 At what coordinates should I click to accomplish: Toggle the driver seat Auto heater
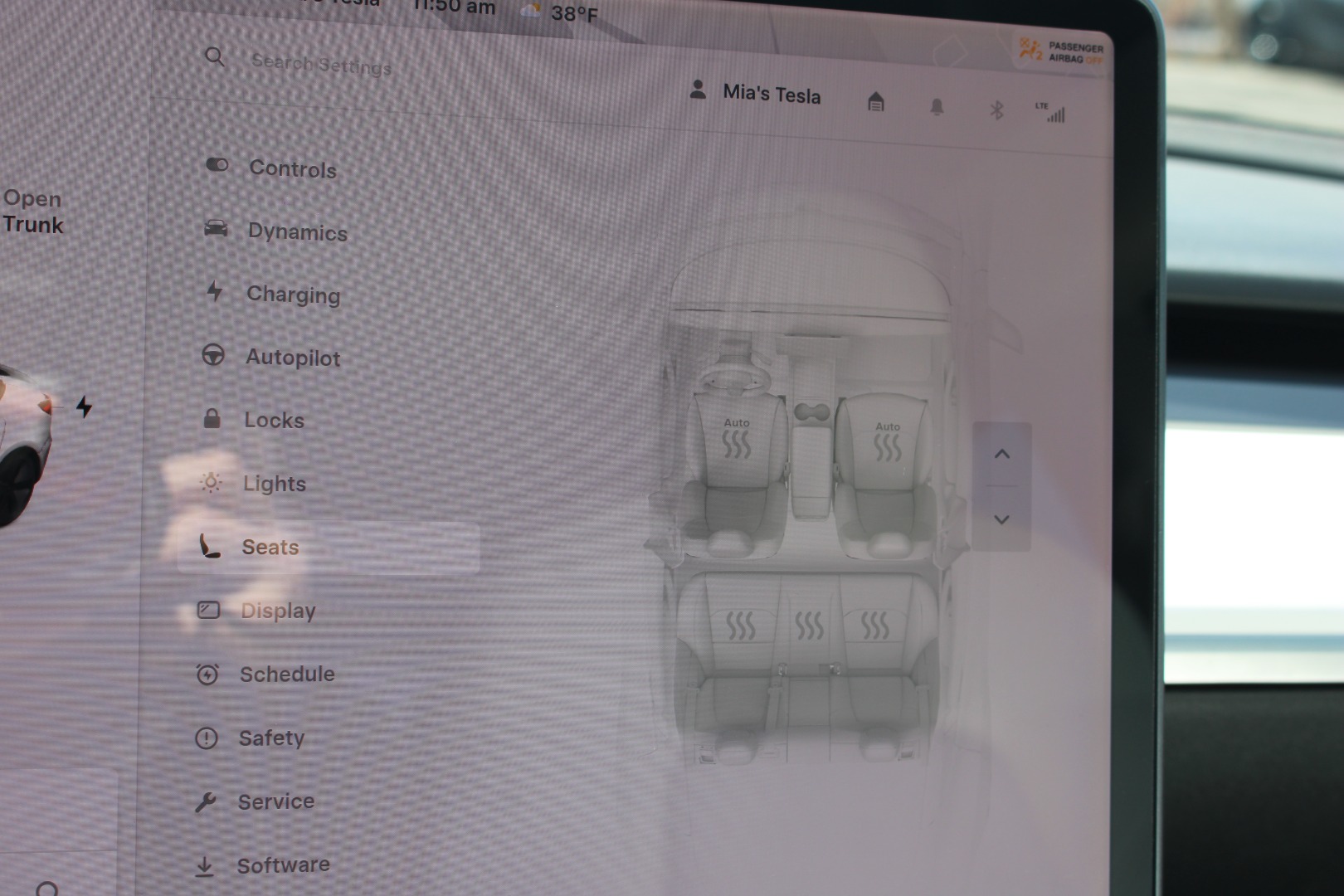click(x=736, y=440)
